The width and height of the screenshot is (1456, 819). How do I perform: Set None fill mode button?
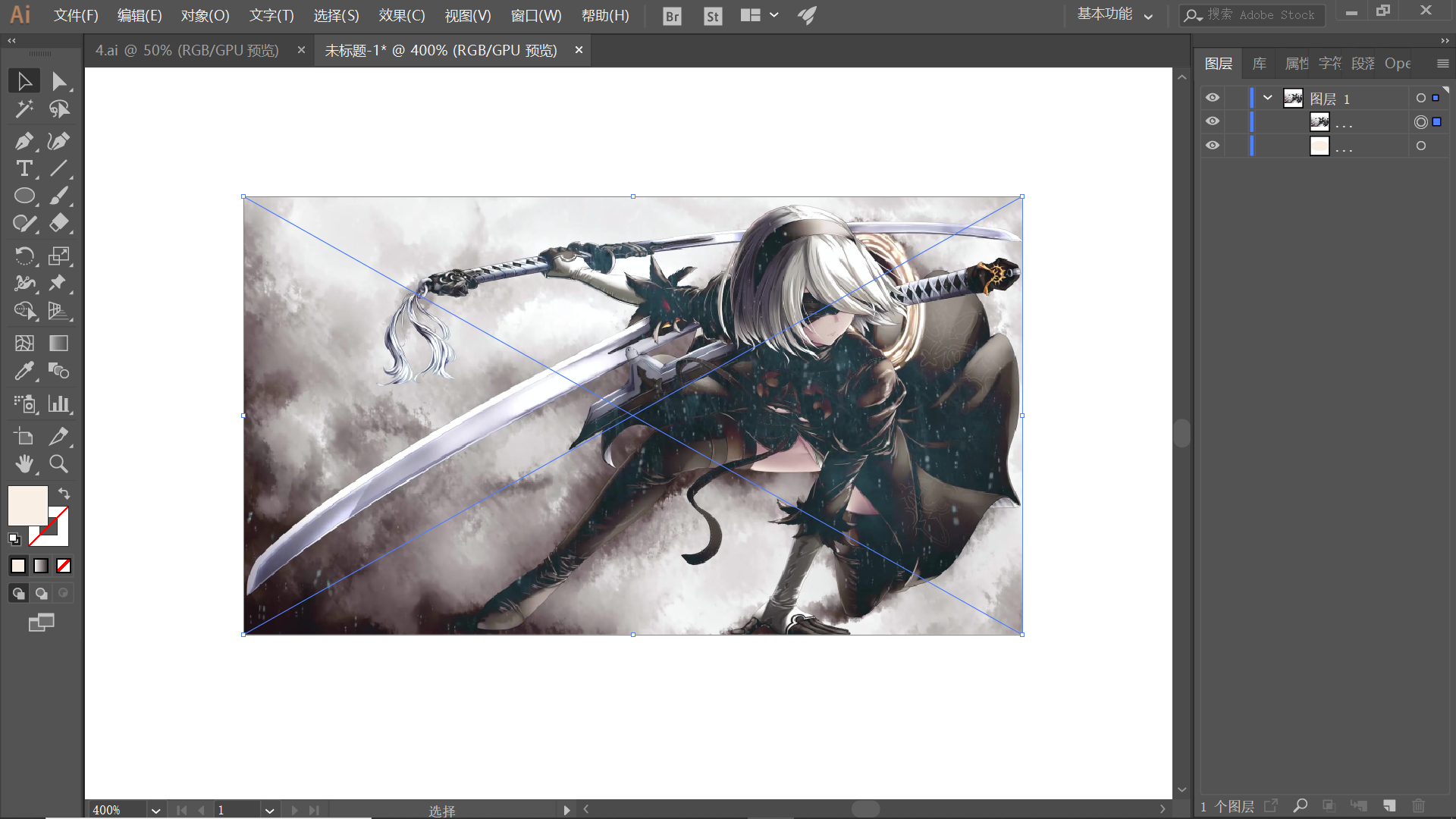pos(64,566)
